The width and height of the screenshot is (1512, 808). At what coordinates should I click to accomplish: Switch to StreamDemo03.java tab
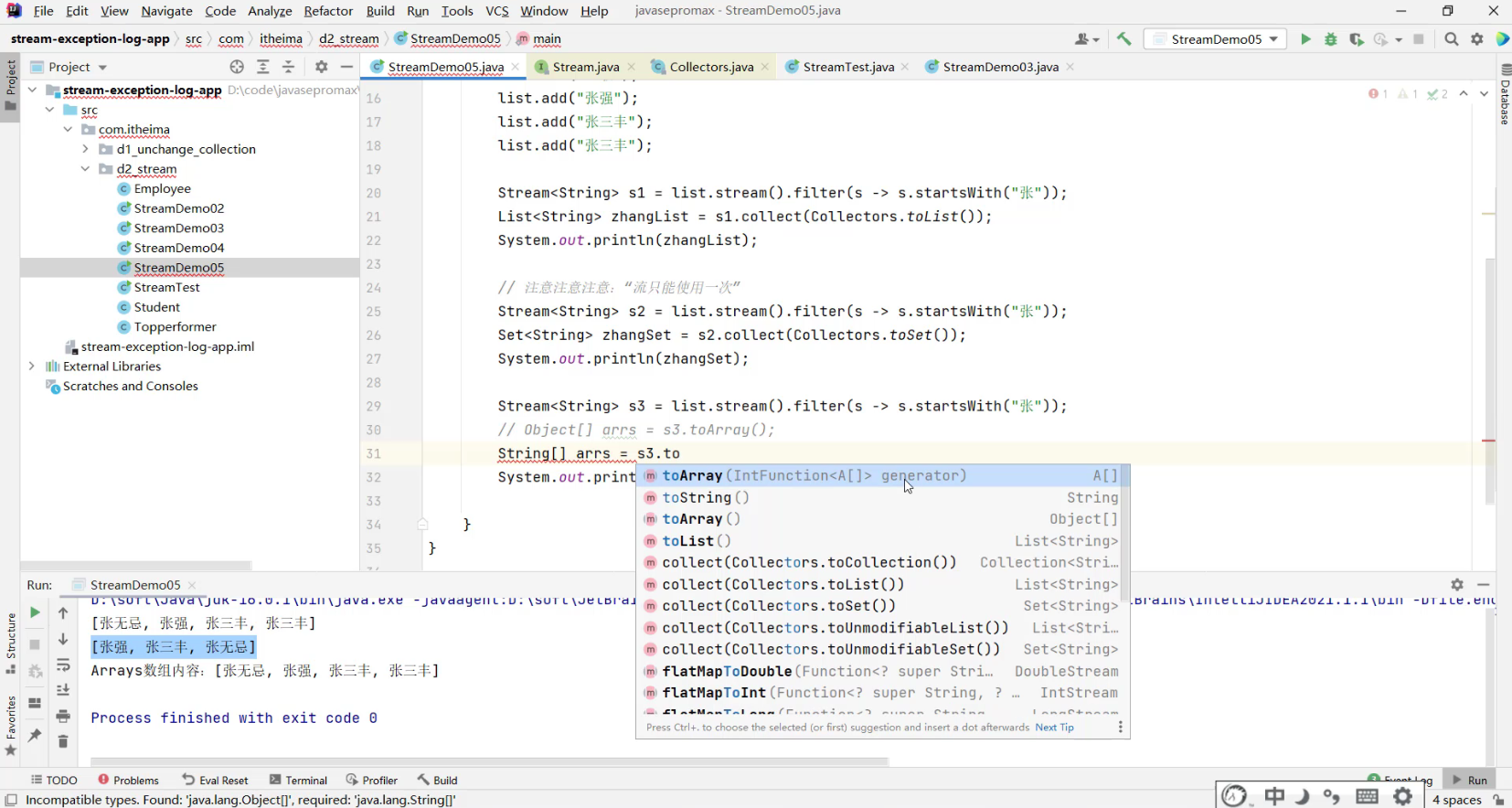point(1000,67)
